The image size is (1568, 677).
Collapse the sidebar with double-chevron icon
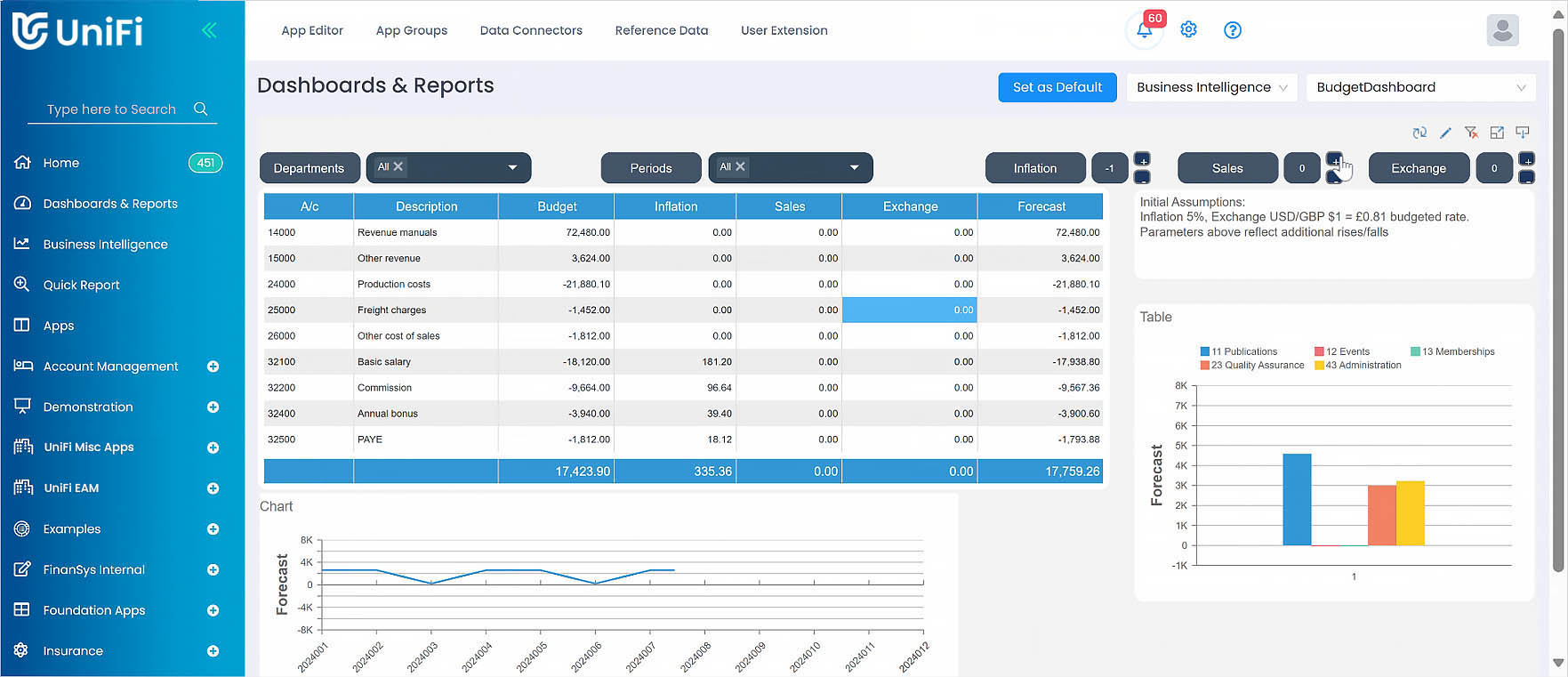click(x=209, y=30)
